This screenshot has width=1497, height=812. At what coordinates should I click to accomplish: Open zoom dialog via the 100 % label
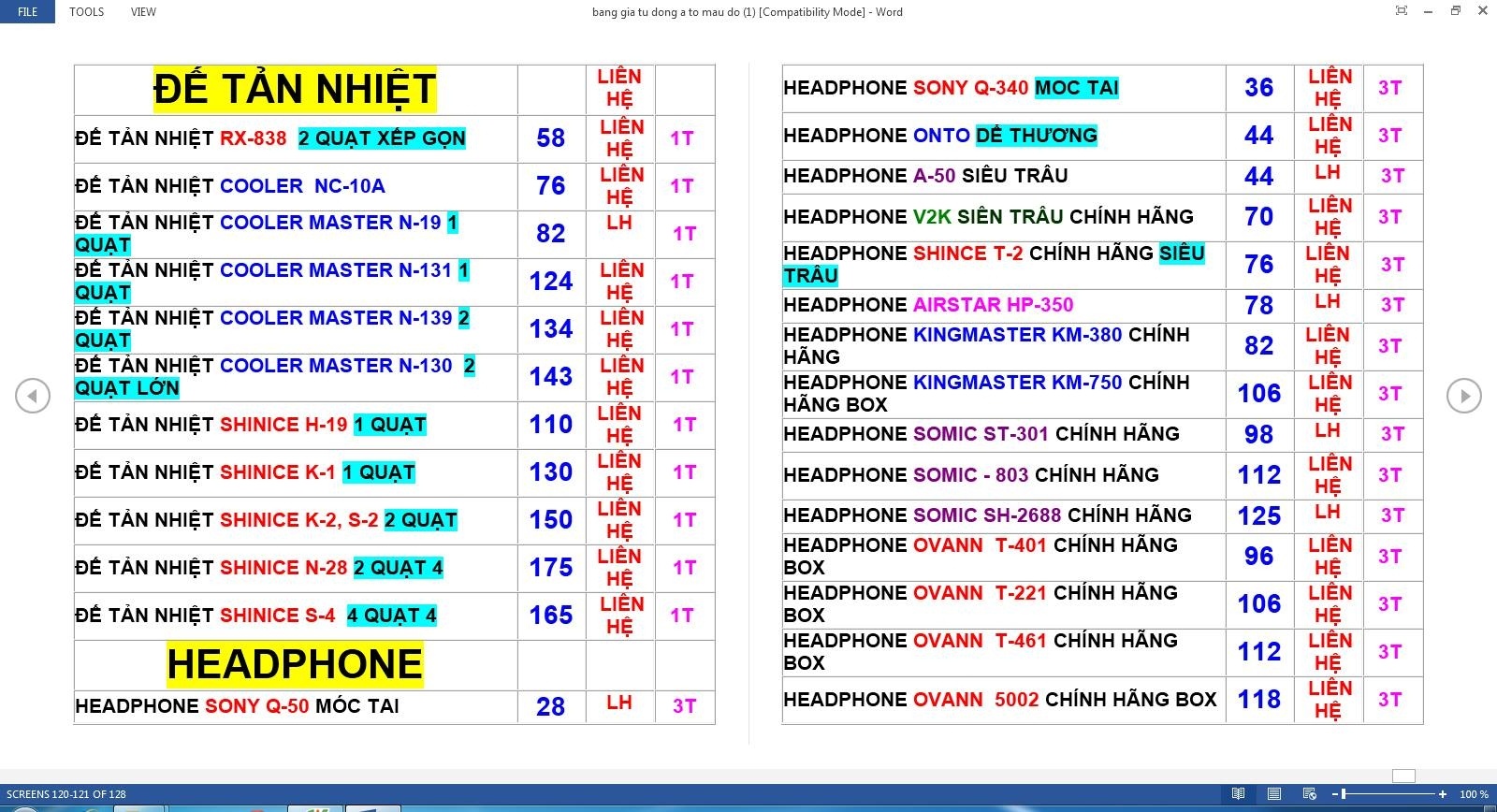pyautogui.click(x=1474, y=794)
